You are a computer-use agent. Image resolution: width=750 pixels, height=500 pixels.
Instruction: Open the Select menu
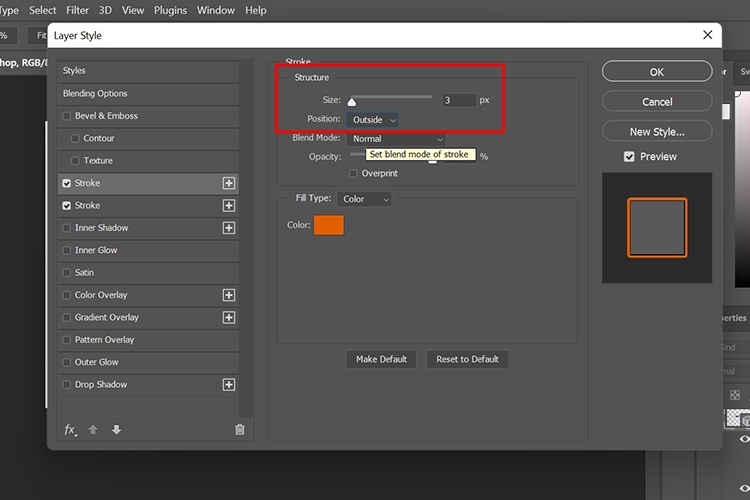coord(43,10)
